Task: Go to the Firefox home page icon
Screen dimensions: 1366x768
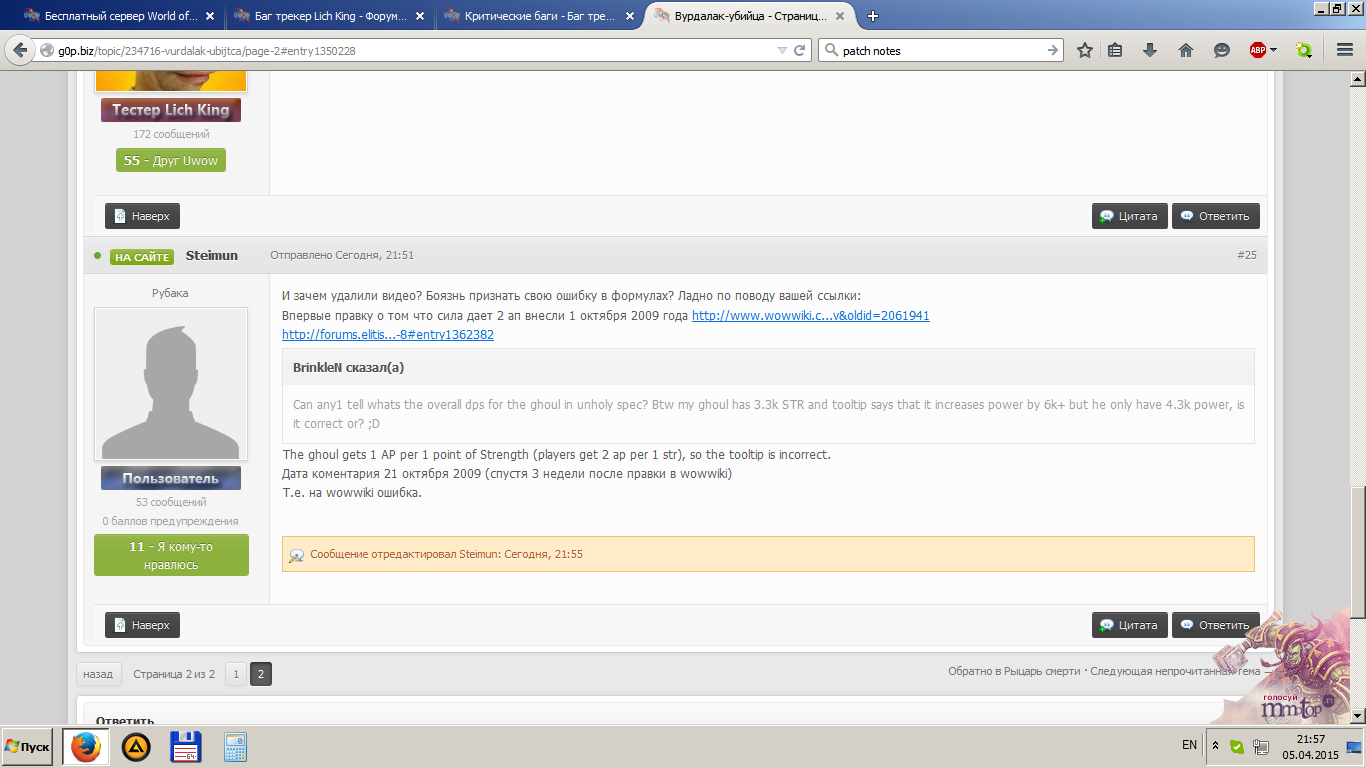Action: click(1186, 51)
